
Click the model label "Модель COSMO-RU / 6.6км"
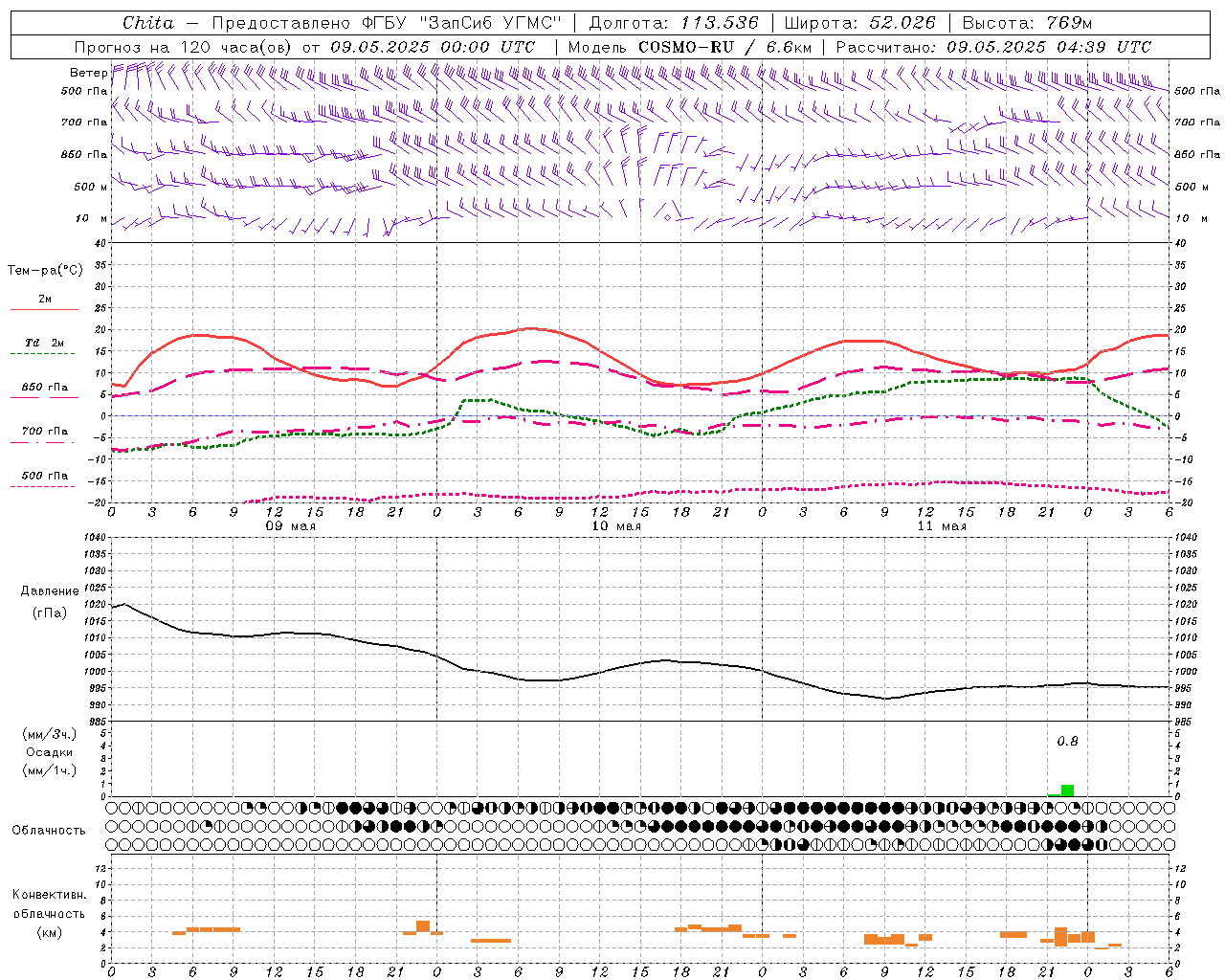point(689,47)
